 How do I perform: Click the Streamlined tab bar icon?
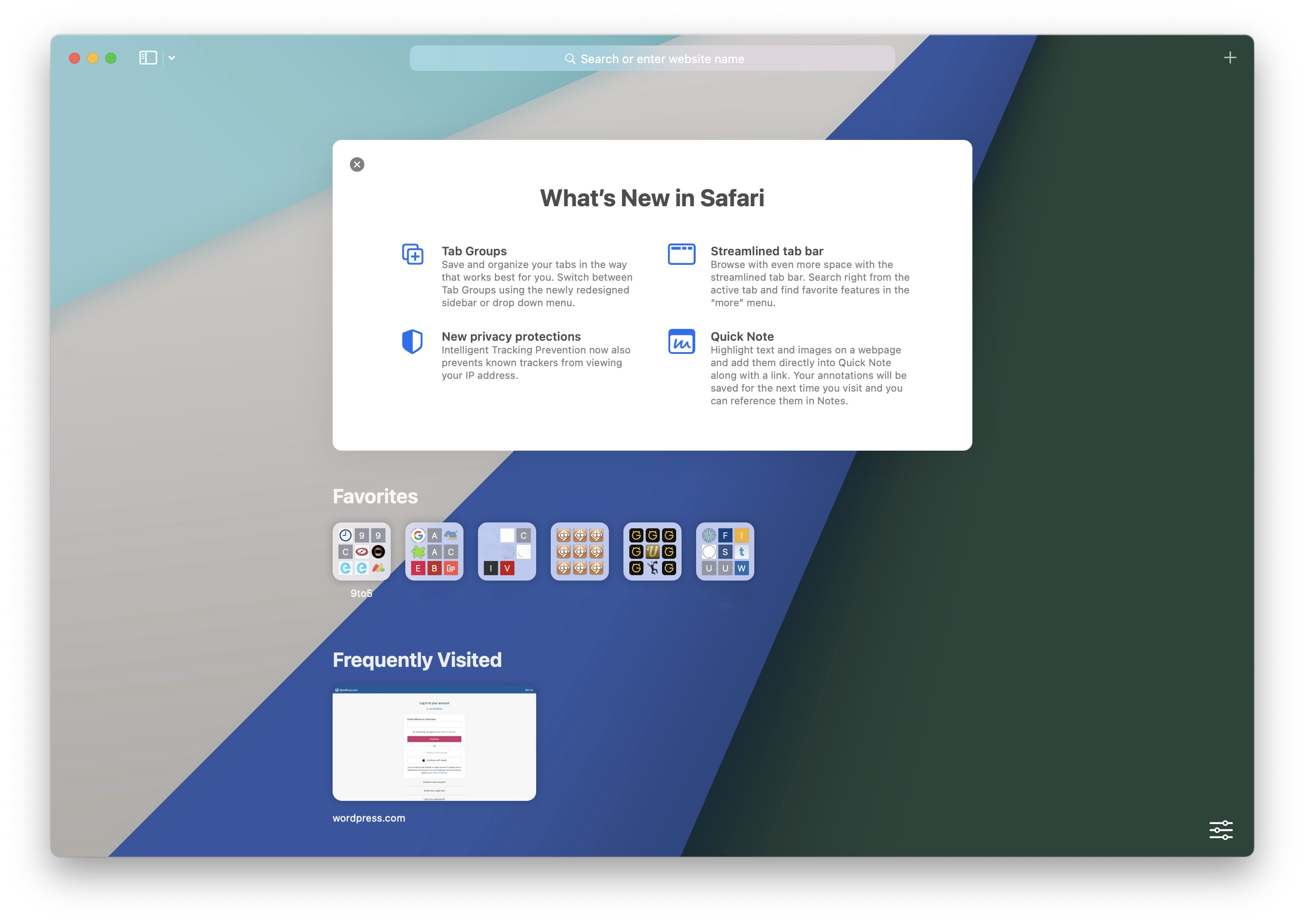pyautogui.click(x=681, y=253)
